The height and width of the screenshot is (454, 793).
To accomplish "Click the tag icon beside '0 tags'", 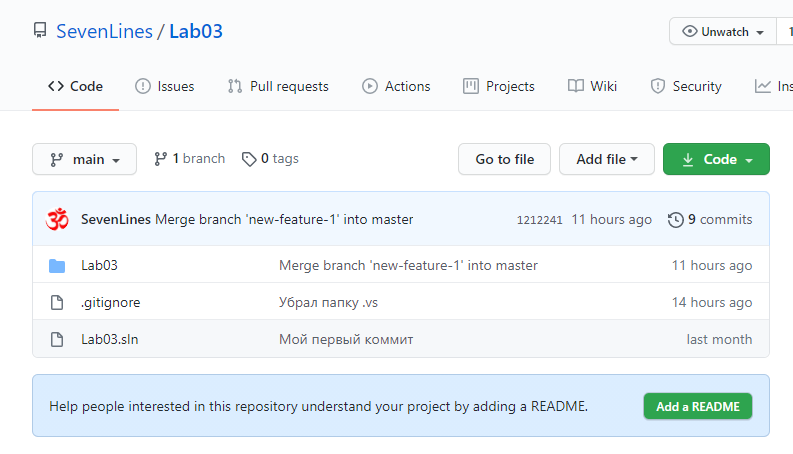I will pos(249,160).
